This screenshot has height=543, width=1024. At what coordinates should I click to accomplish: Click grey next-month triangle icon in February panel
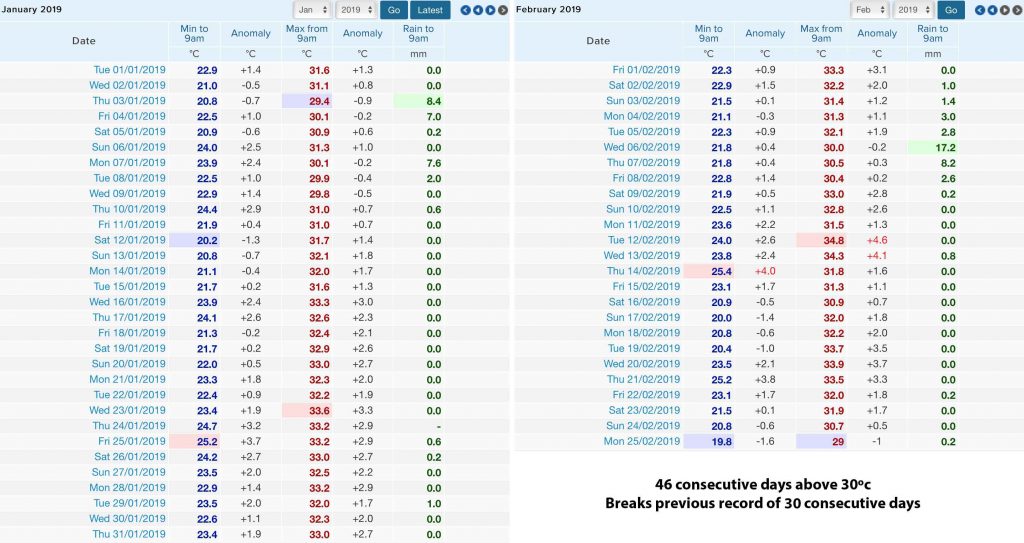(x=1005, y=10)
